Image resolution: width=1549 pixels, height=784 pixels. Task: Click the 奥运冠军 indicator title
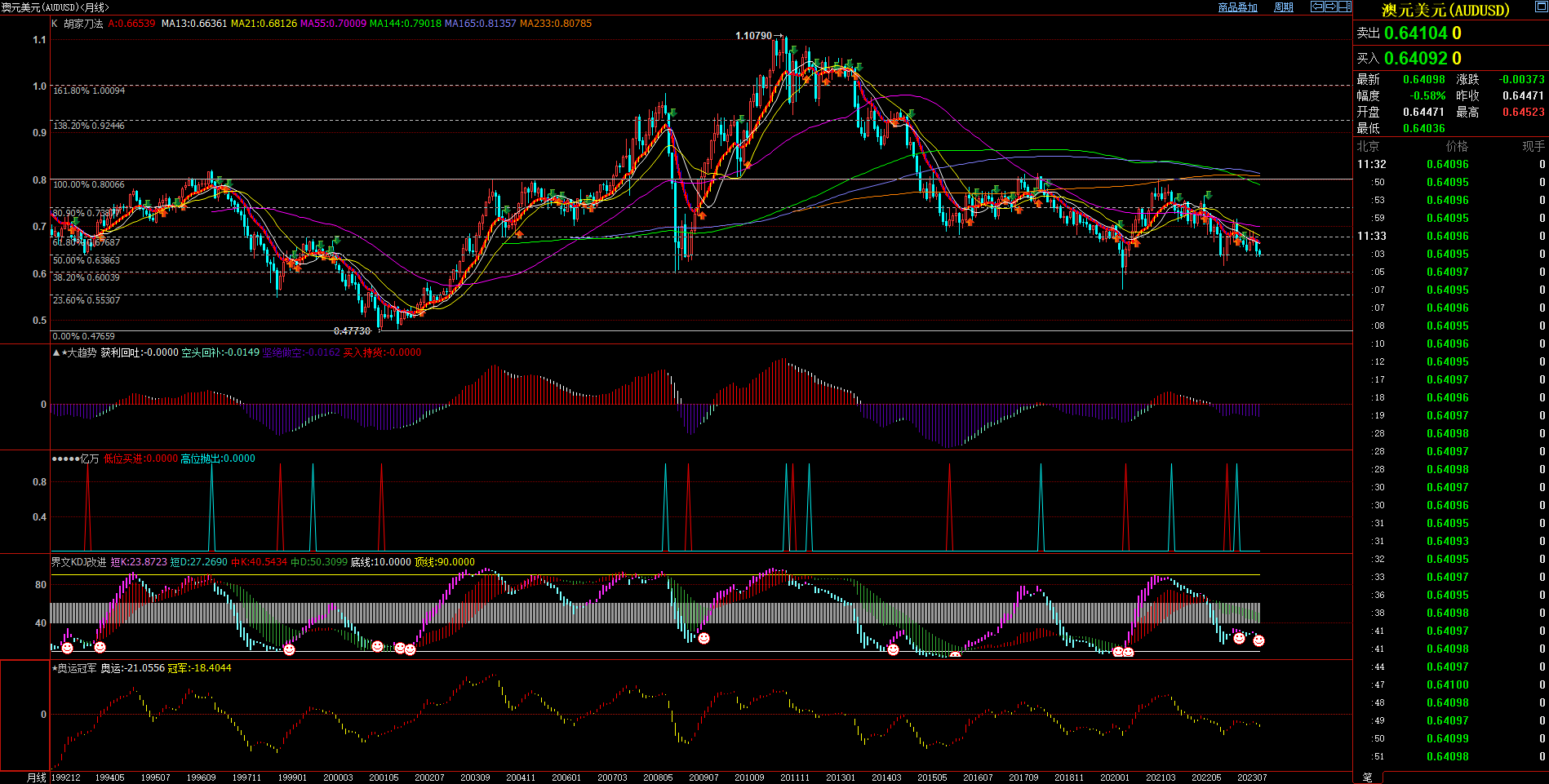click(x=77, y=668)
